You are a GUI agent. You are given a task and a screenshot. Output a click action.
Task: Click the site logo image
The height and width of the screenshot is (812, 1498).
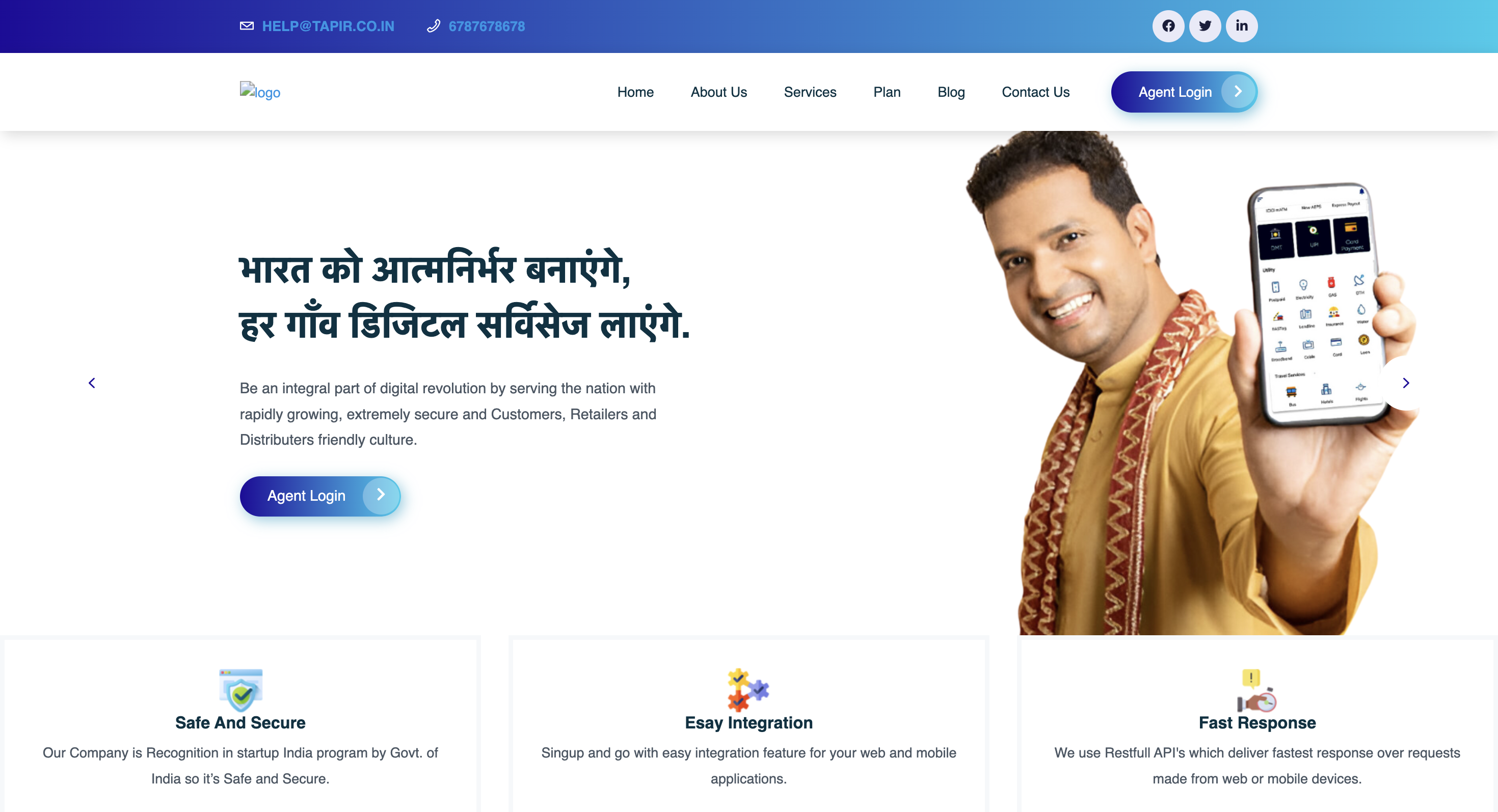point(260,91)
